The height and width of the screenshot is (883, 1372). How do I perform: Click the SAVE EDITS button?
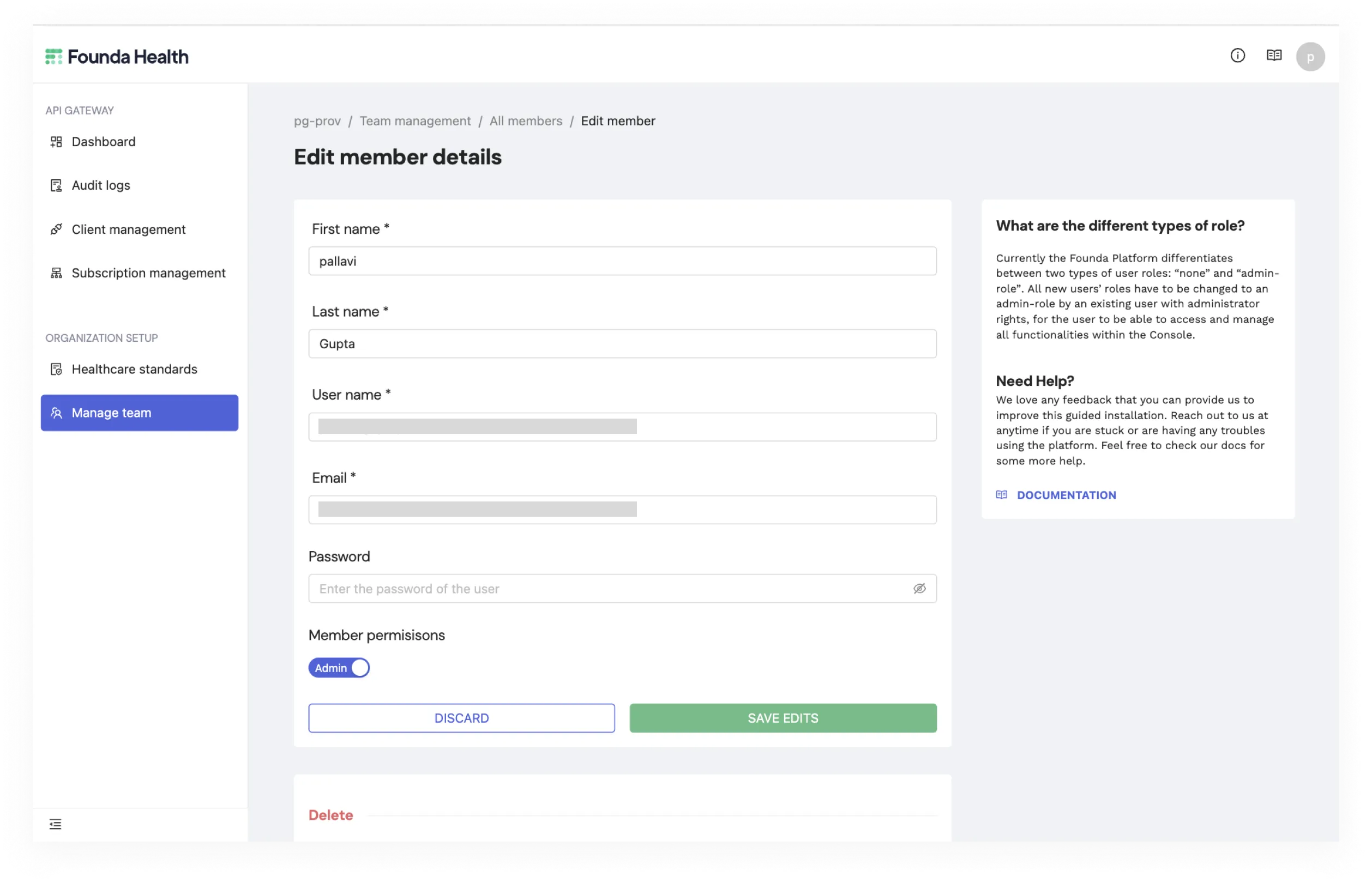(783, 718)
